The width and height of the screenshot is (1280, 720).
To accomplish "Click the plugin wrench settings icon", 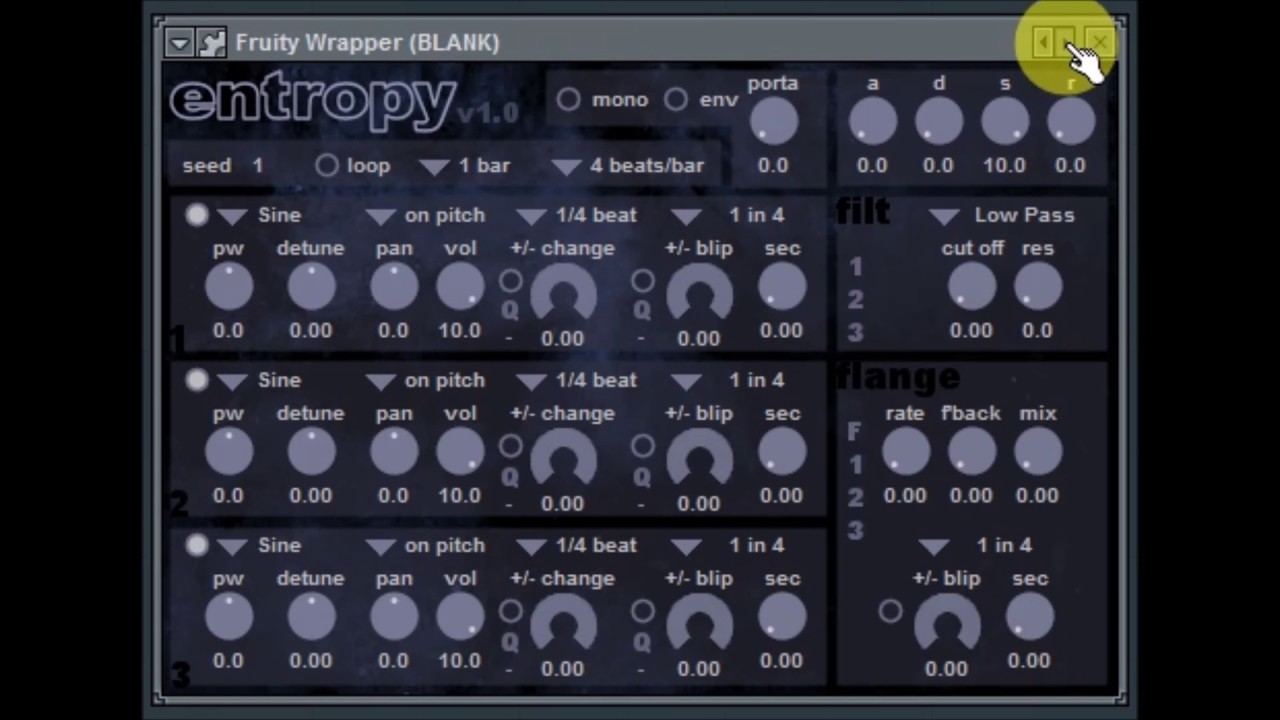I will [212, 43].
